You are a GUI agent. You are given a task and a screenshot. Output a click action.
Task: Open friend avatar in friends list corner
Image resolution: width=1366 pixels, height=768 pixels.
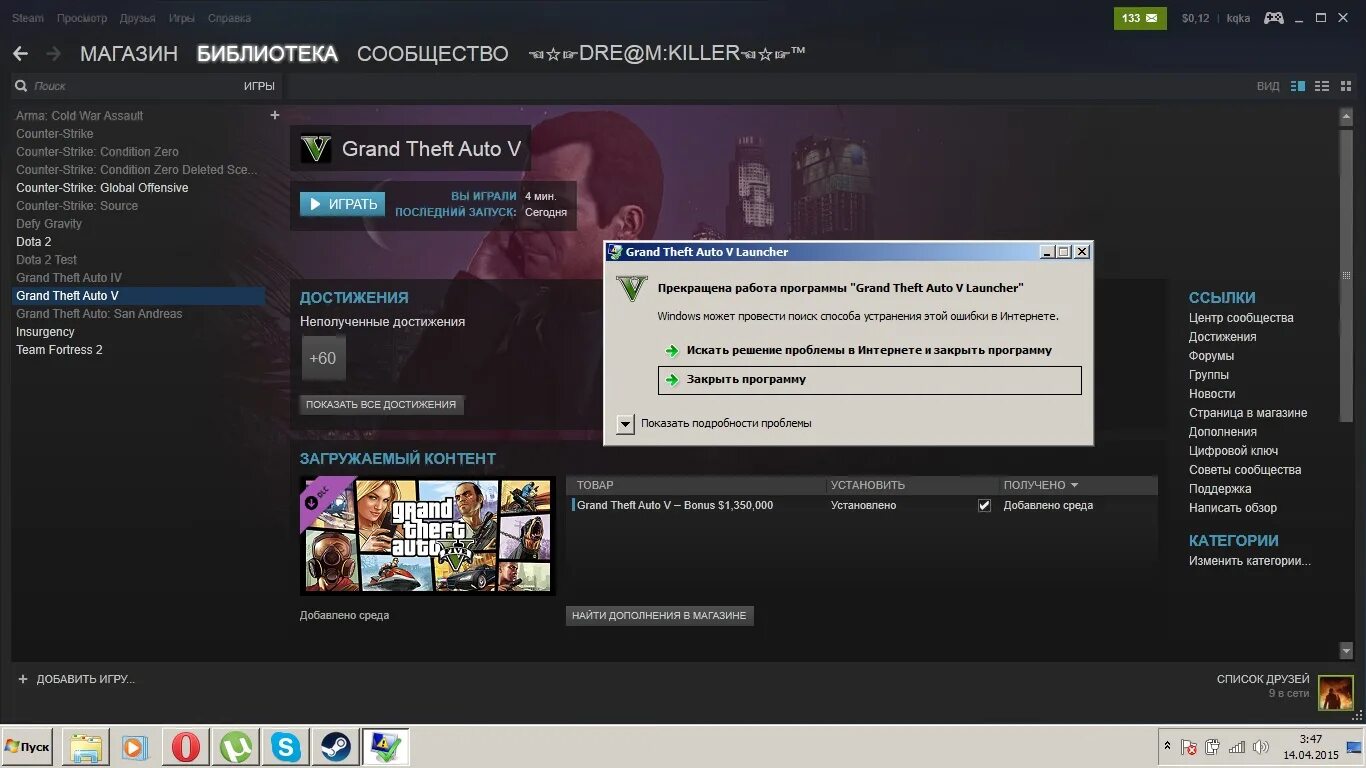(1336, 693)
